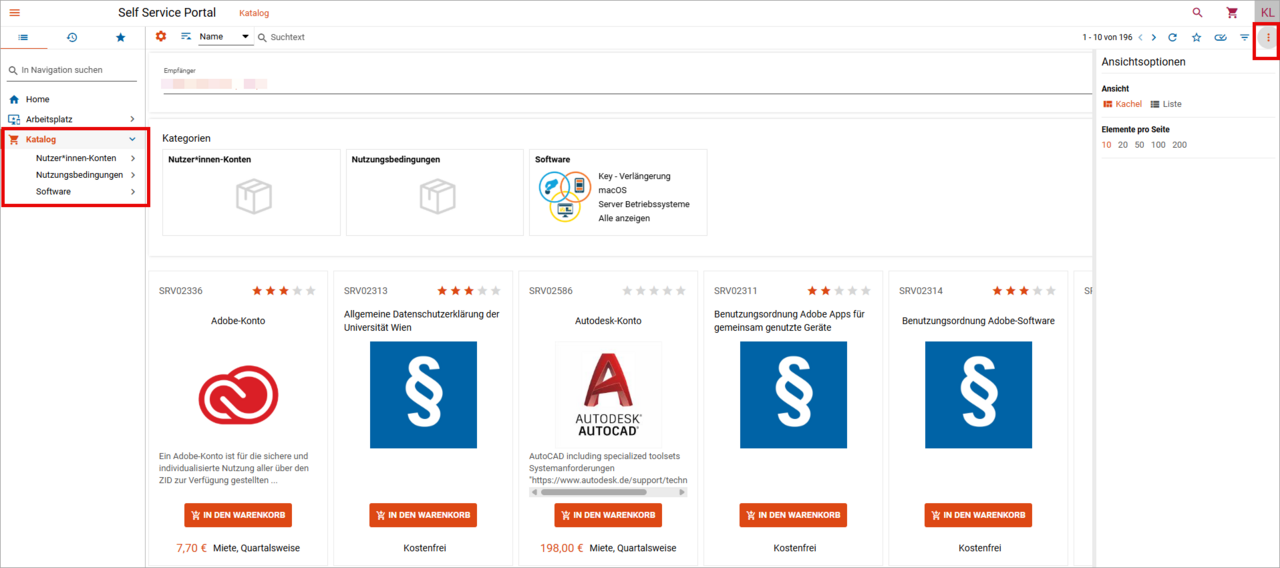
Task: Open the three-dot view options menu
Action: coord(1268,37)
